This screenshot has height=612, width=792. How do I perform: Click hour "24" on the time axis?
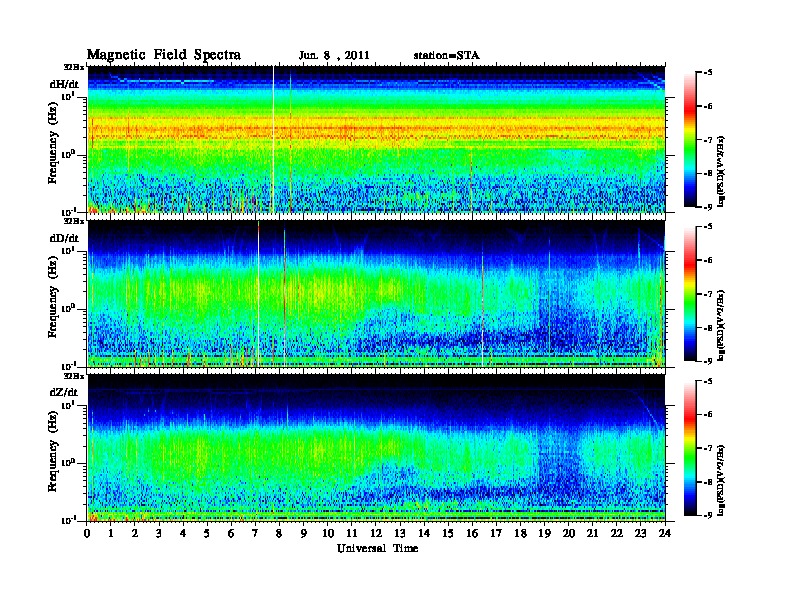665,534
